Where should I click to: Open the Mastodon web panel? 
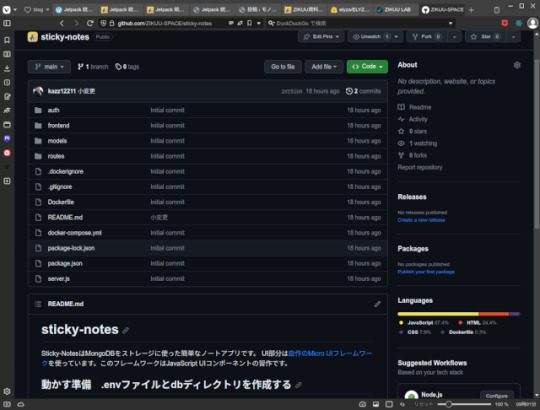coord(7,139)
